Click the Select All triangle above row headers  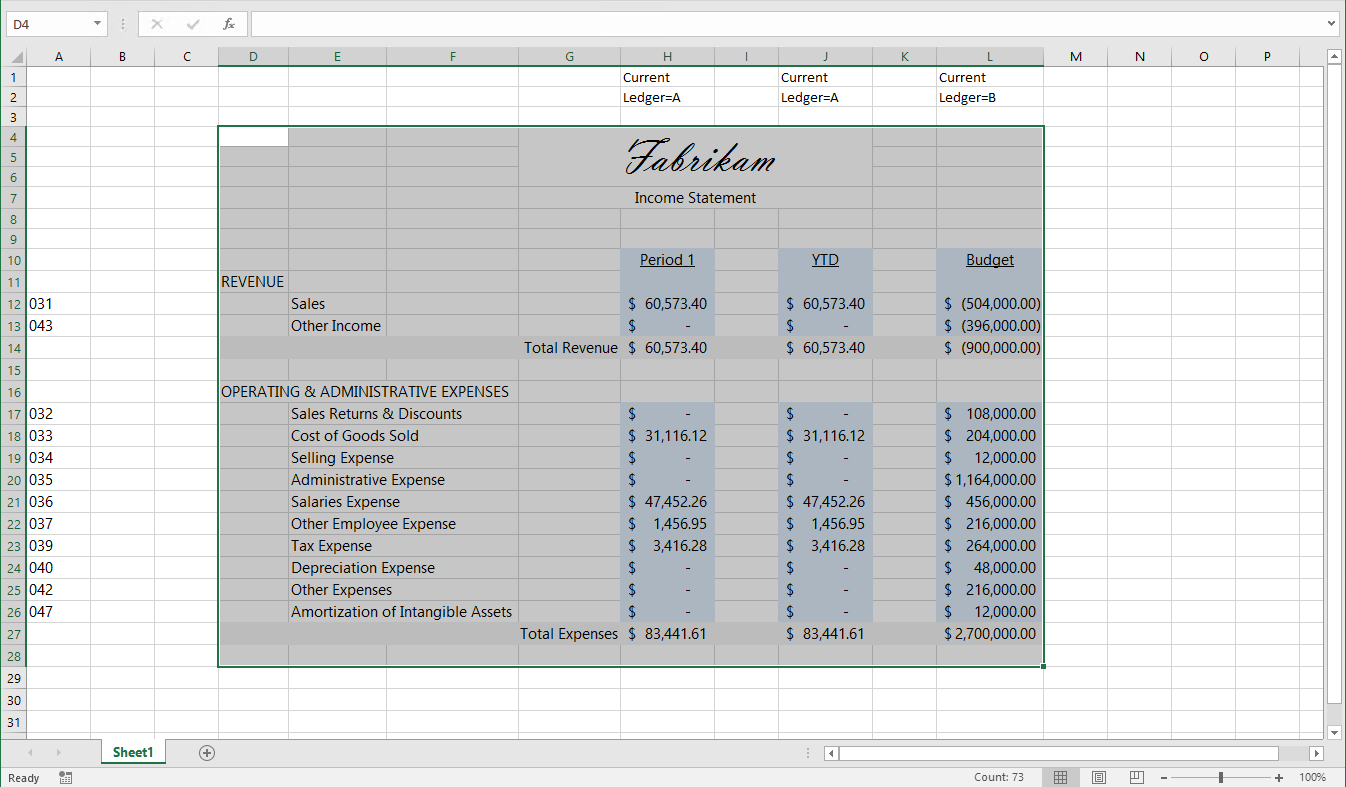point(14,56)
